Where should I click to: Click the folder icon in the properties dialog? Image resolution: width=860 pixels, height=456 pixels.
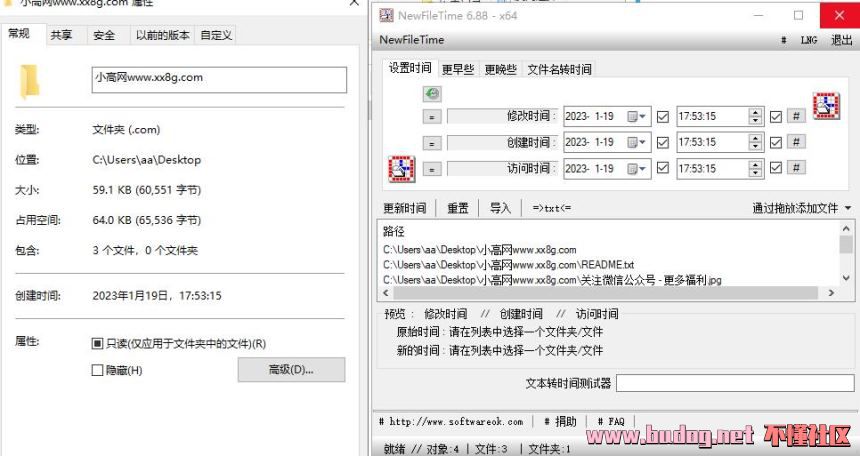tap(30, 81)
